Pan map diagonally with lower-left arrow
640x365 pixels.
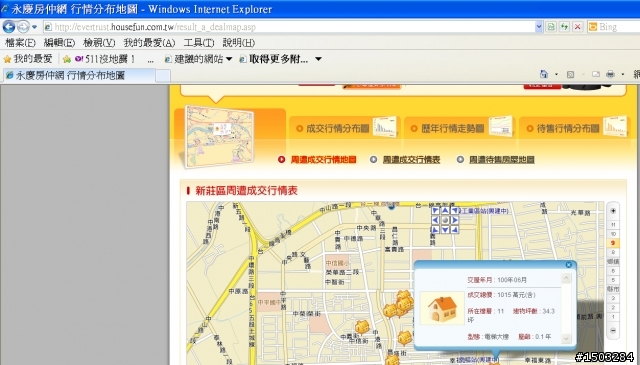coord(435,230)
